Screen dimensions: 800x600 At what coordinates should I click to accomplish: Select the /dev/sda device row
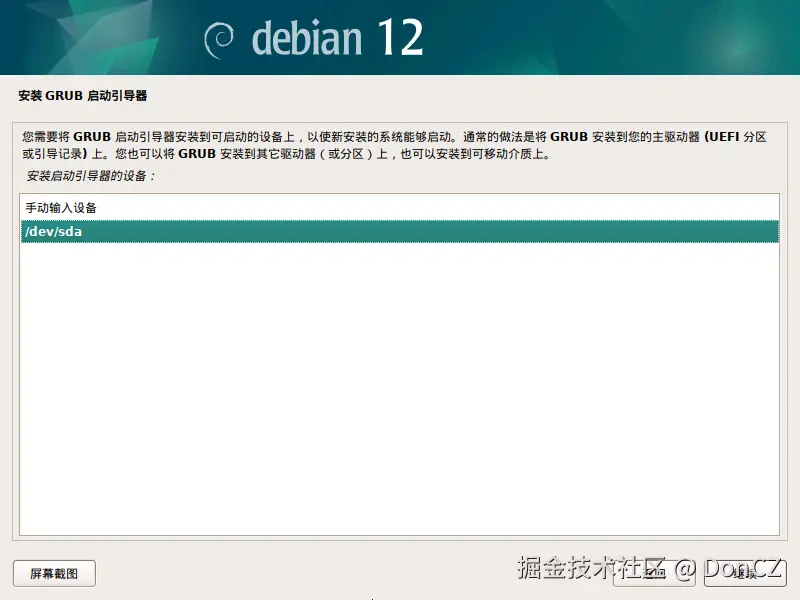coord(399,232)
